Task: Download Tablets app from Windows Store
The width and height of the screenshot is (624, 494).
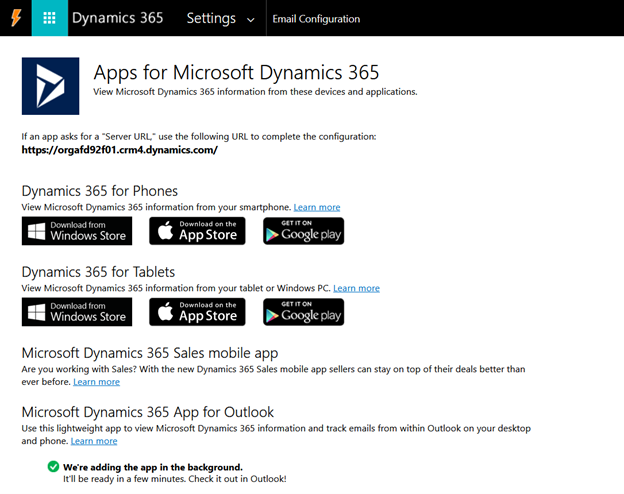Action: (x=77, y=312)
